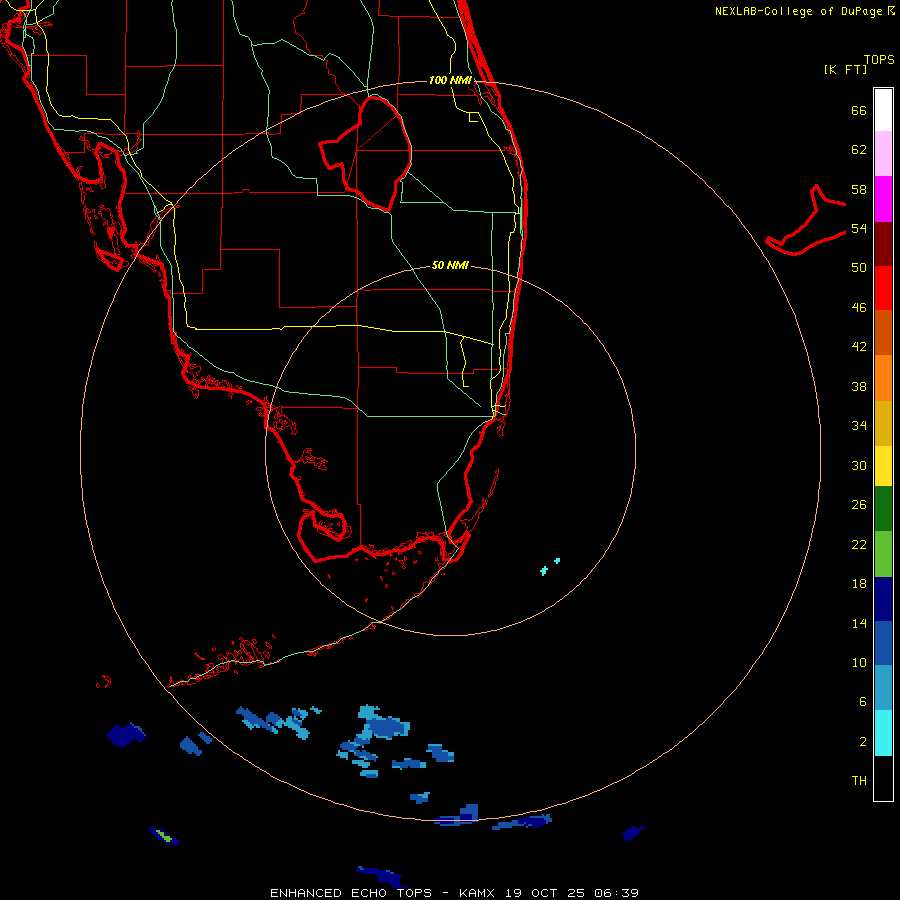Viewport: 900px width, 900px height.
Task: Click the [K FT] units label
Action: click(845, 69)
